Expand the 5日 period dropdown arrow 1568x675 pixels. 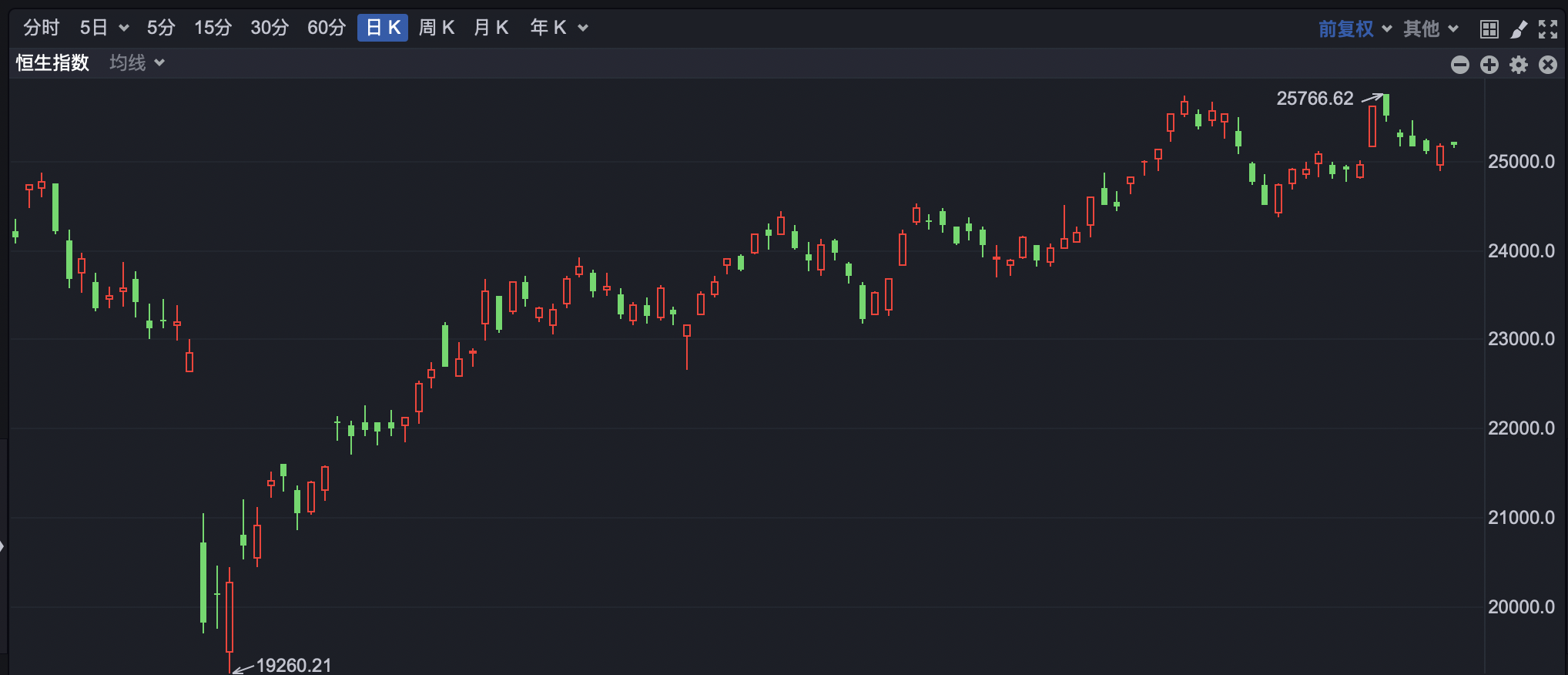(x=123, y=29)
